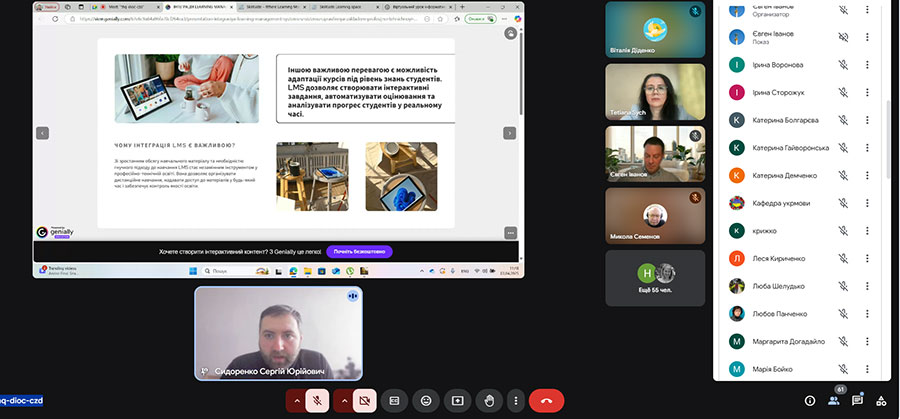Click Tetiana Sych video tile
The height and width of the screenshot is (419, 900).
655,92
